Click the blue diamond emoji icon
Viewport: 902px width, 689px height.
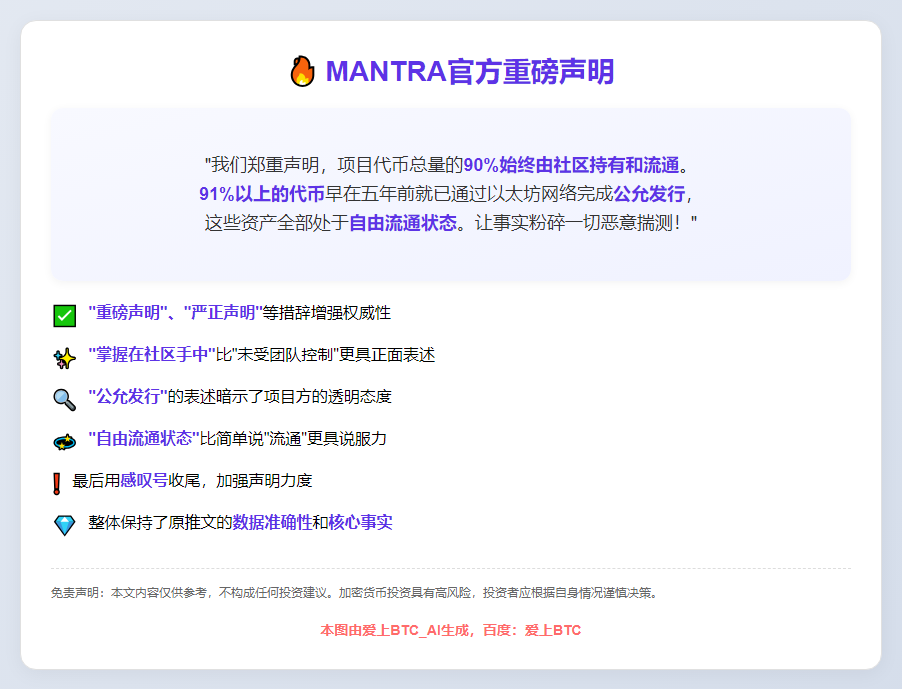tap(64, 525)
